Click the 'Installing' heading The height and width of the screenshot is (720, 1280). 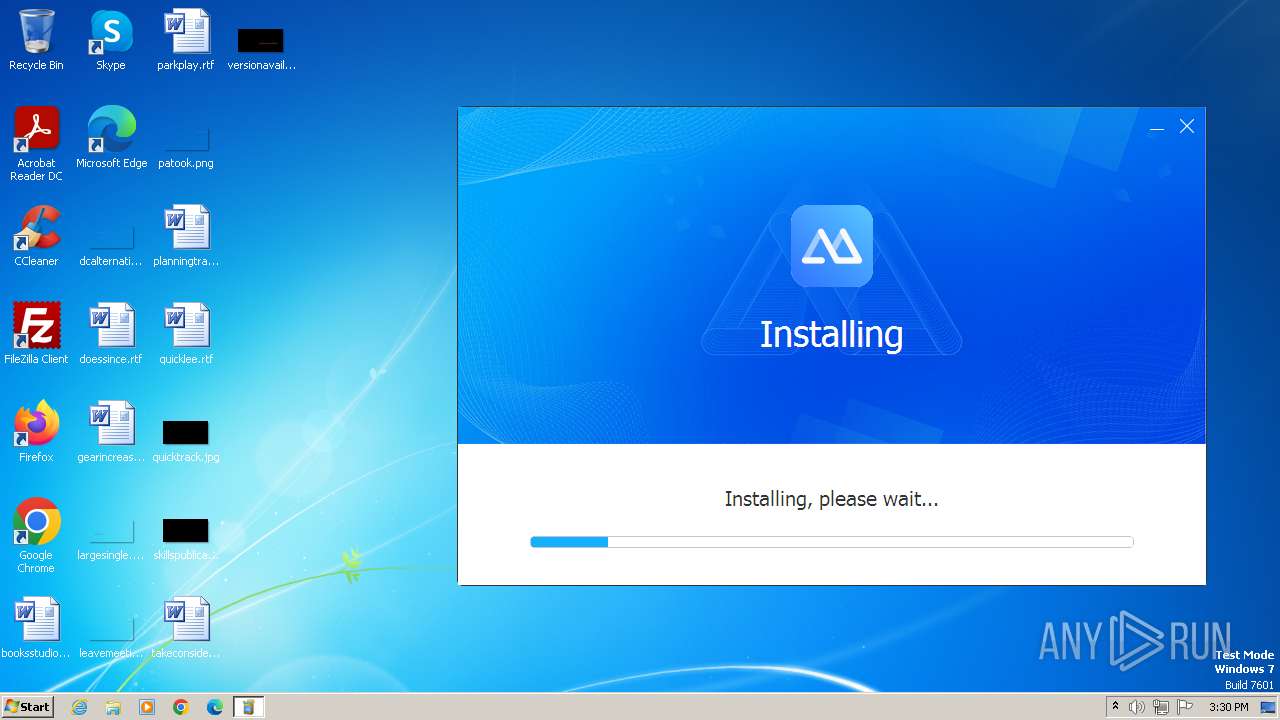[832, 334]
